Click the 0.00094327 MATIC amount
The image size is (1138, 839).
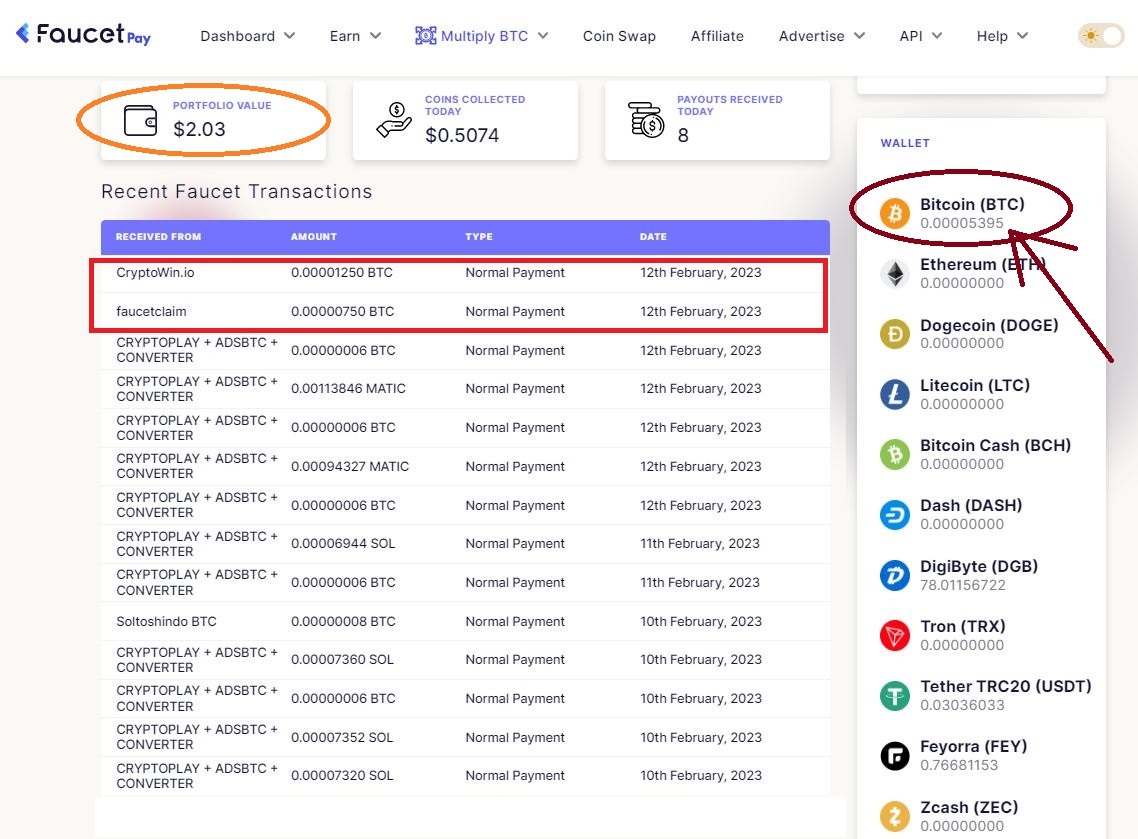click(350, 467)
